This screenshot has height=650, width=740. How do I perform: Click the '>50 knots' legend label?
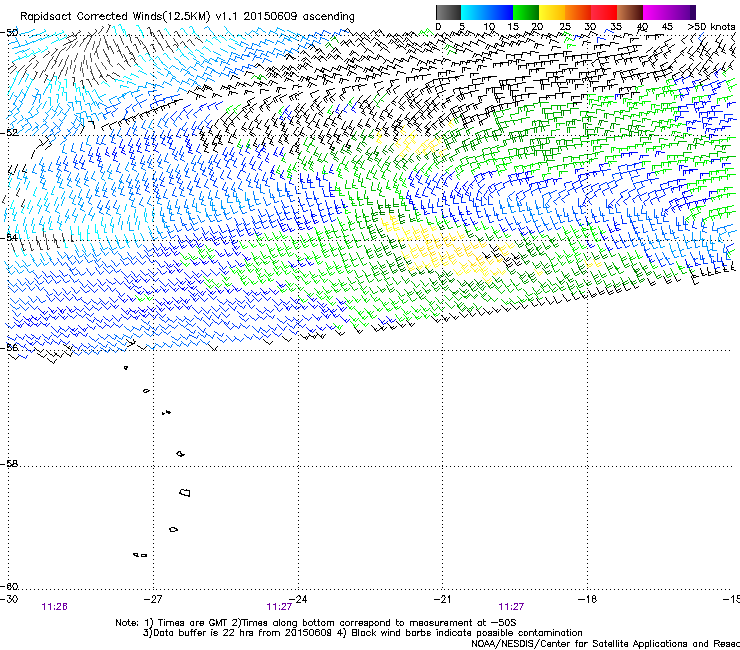[x=711, y=27]
